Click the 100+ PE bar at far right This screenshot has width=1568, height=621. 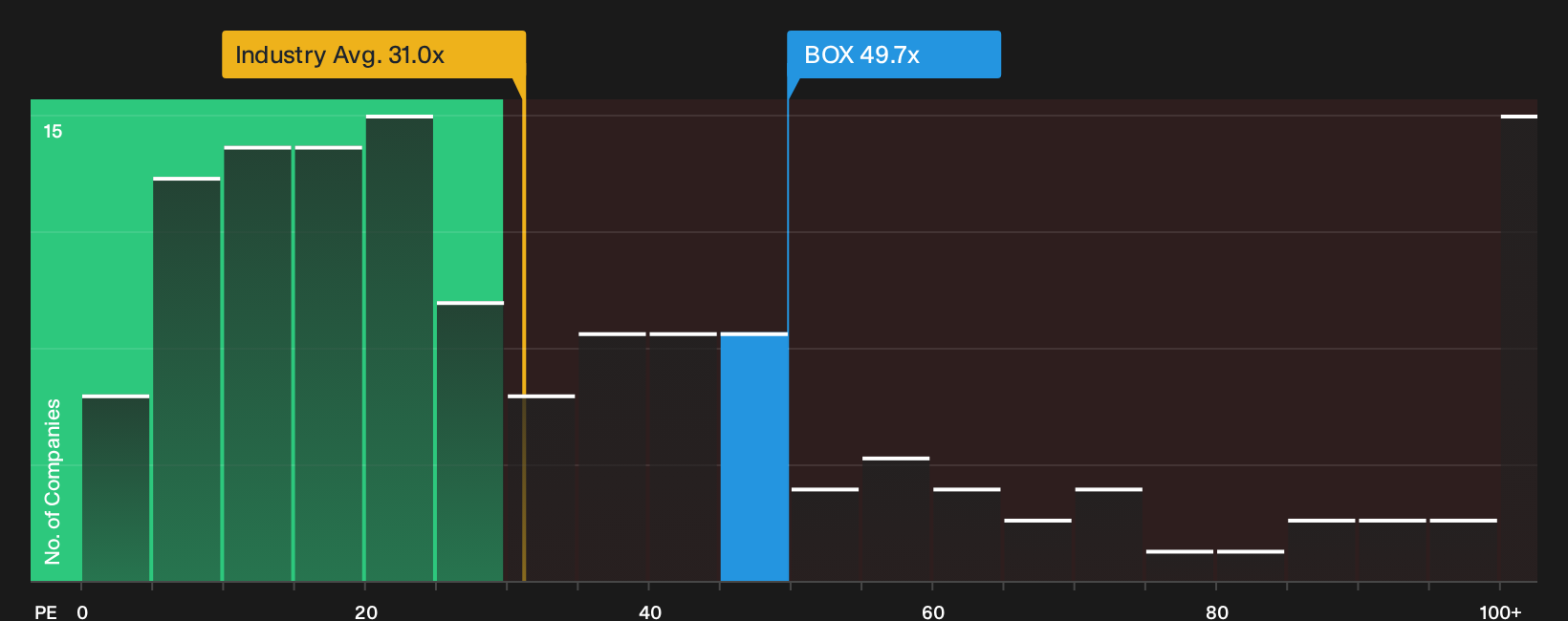click(1519, 348)
